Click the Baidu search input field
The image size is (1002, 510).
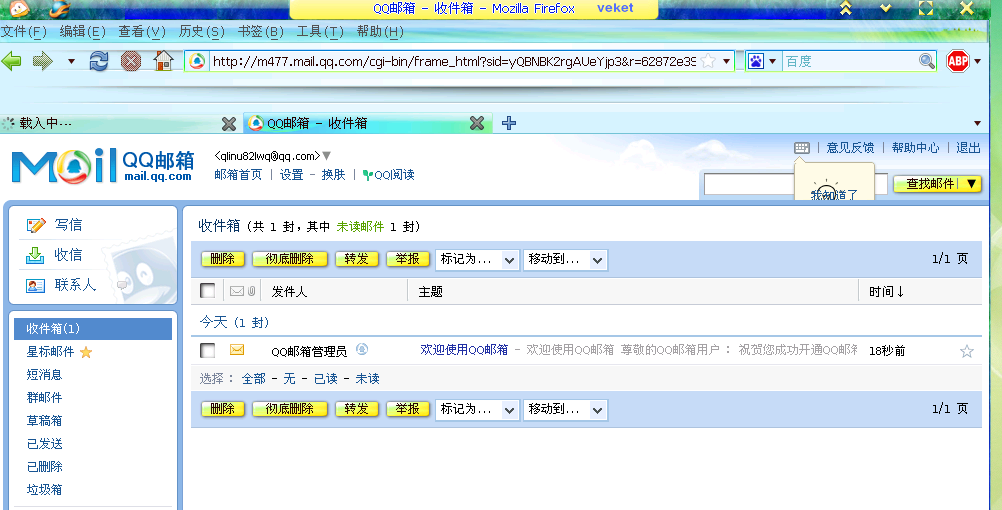coord(850,61)
